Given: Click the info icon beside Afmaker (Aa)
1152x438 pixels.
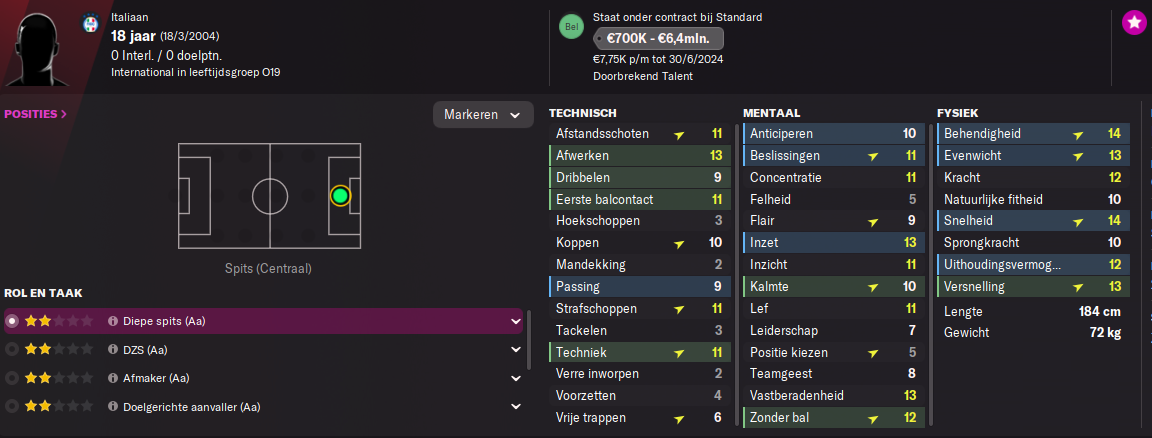Looking at the screenshot, I should pos(113,378).
